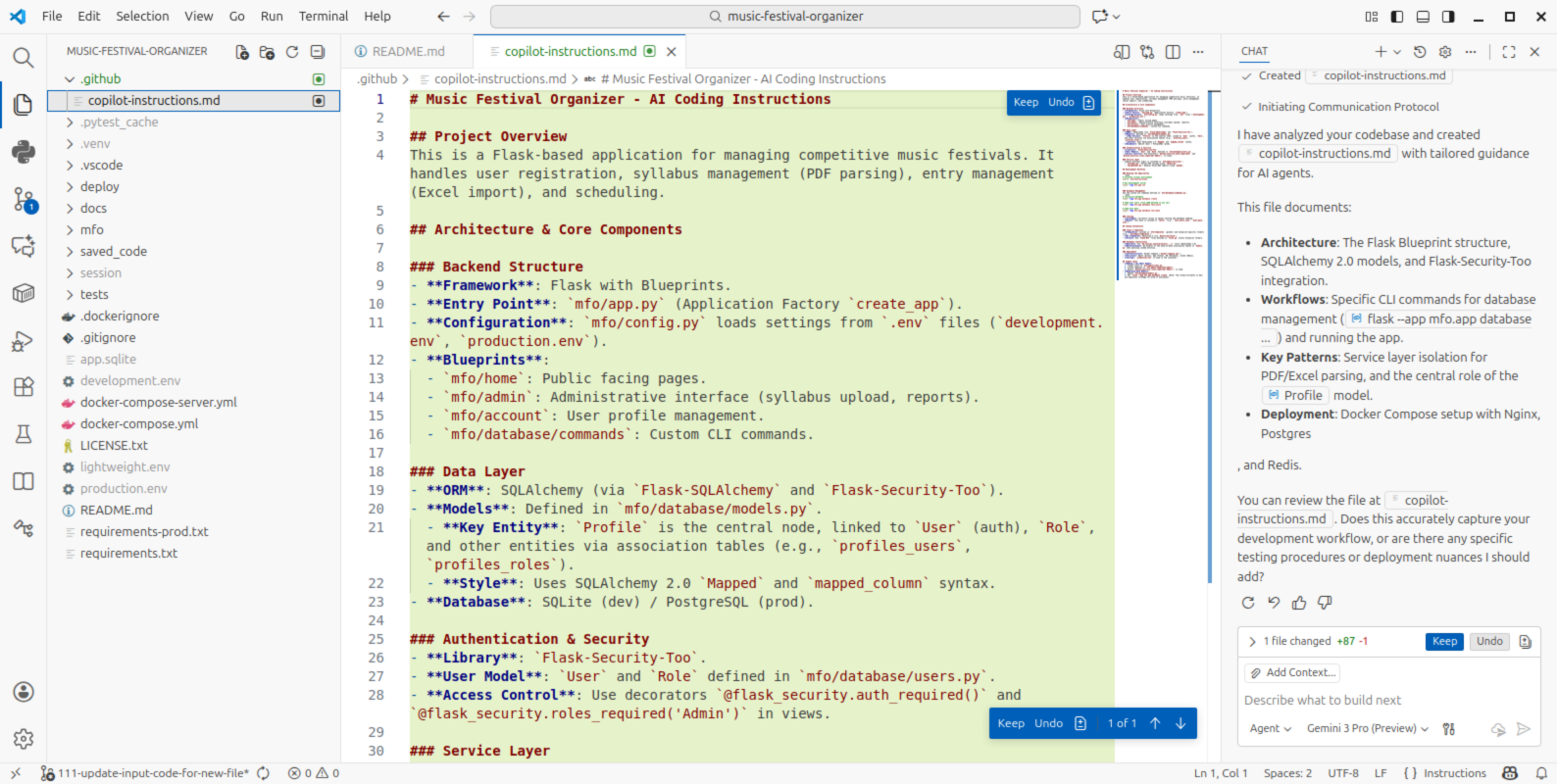Screen dimensions: 1557x784
Task: Open the Terminal menu
Action: point(324,17)
